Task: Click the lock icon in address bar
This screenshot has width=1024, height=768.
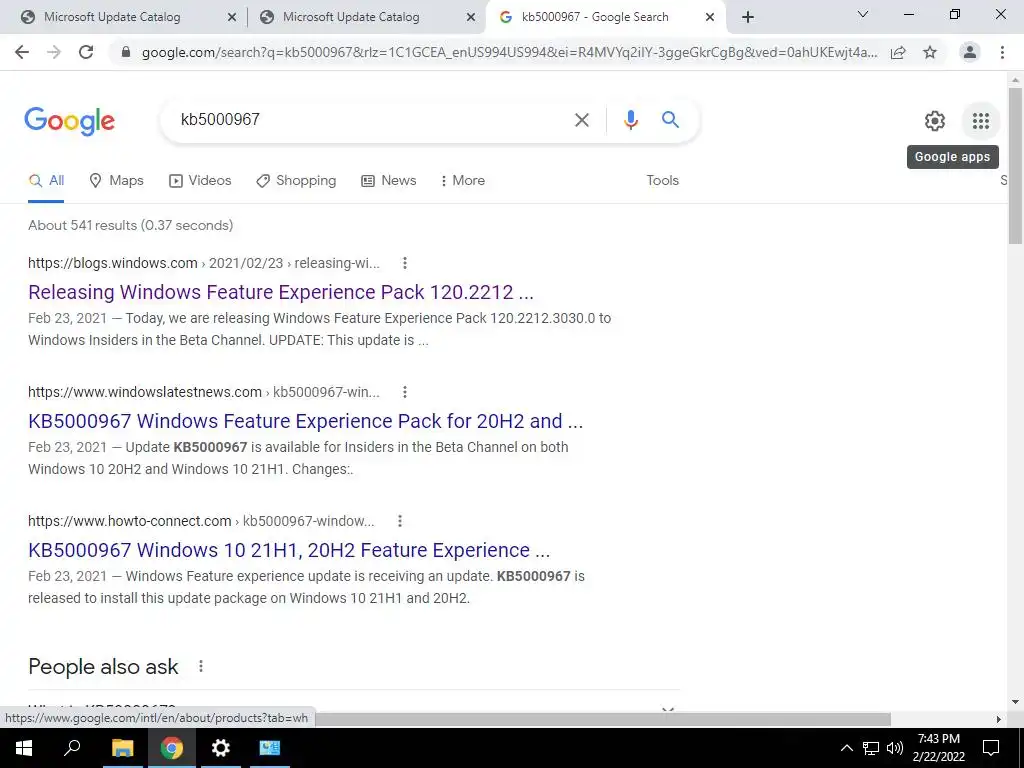Action: coord(126,52)
